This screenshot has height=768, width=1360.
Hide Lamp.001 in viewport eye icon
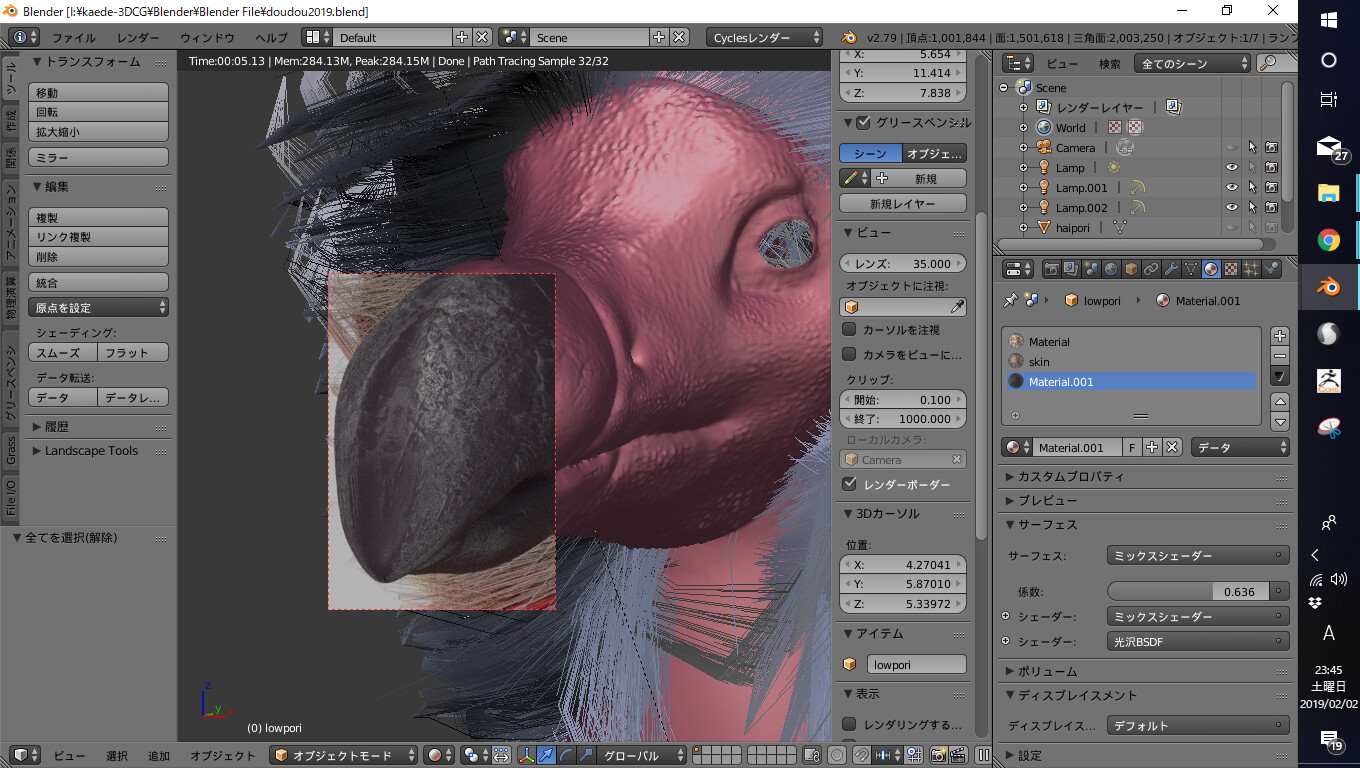[1232, 188]
